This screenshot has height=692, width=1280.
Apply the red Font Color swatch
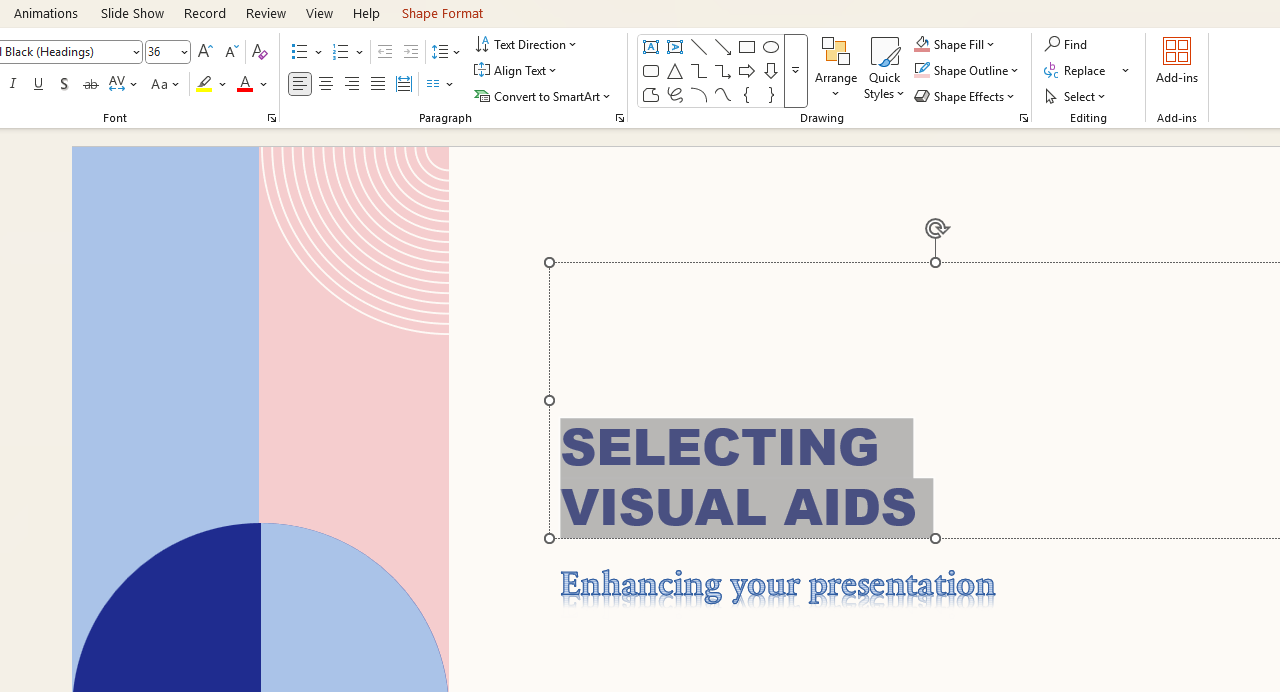coord(244,85)
